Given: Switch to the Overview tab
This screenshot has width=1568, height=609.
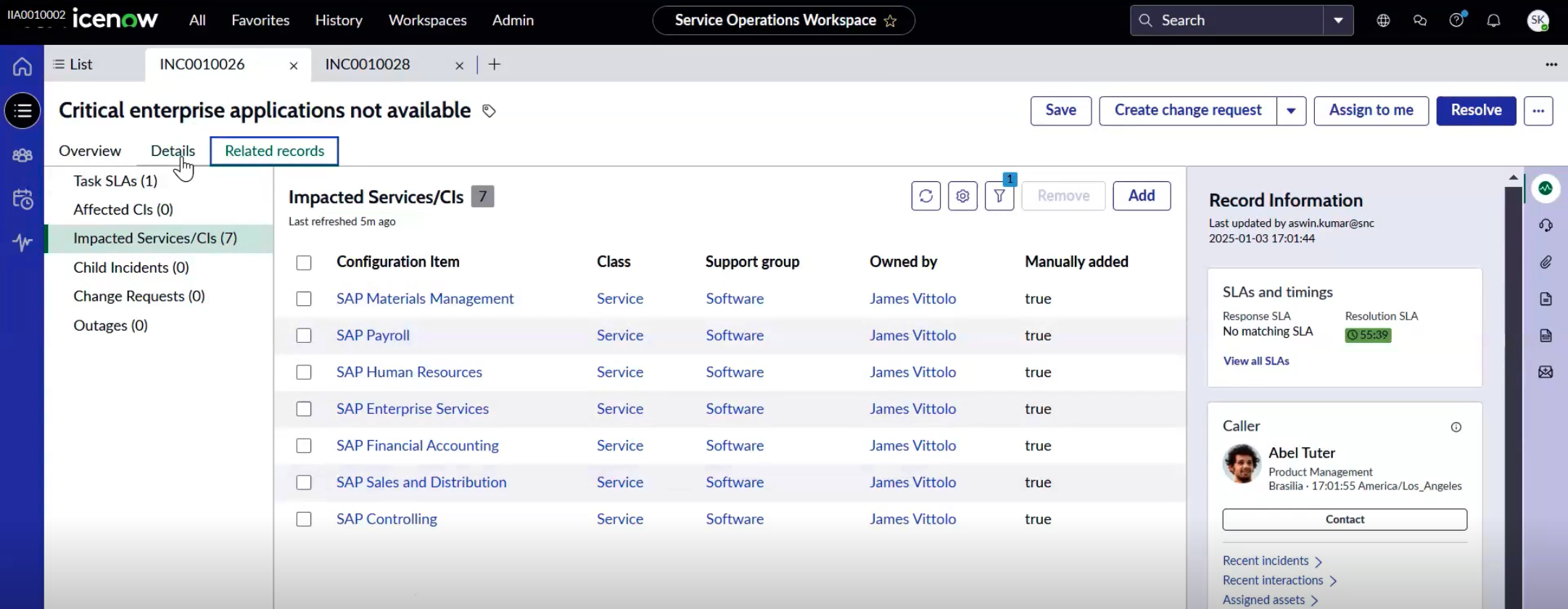Looking at the screenshot, I should coord(90,151).
